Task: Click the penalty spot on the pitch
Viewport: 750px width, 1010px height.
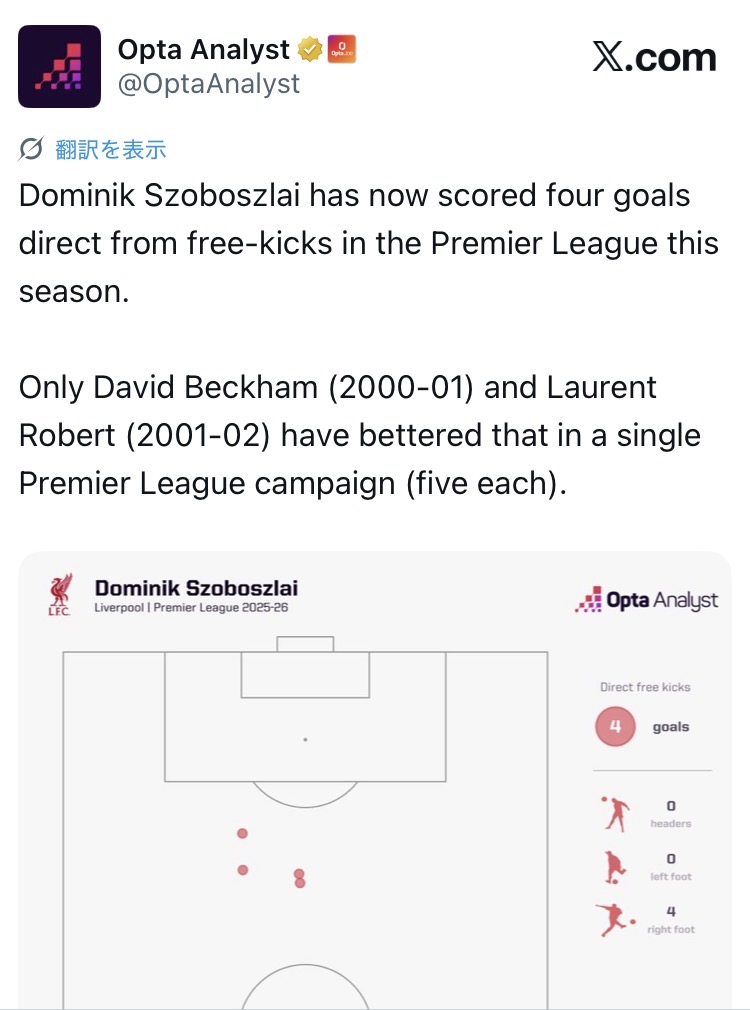Action: (305, 740)
